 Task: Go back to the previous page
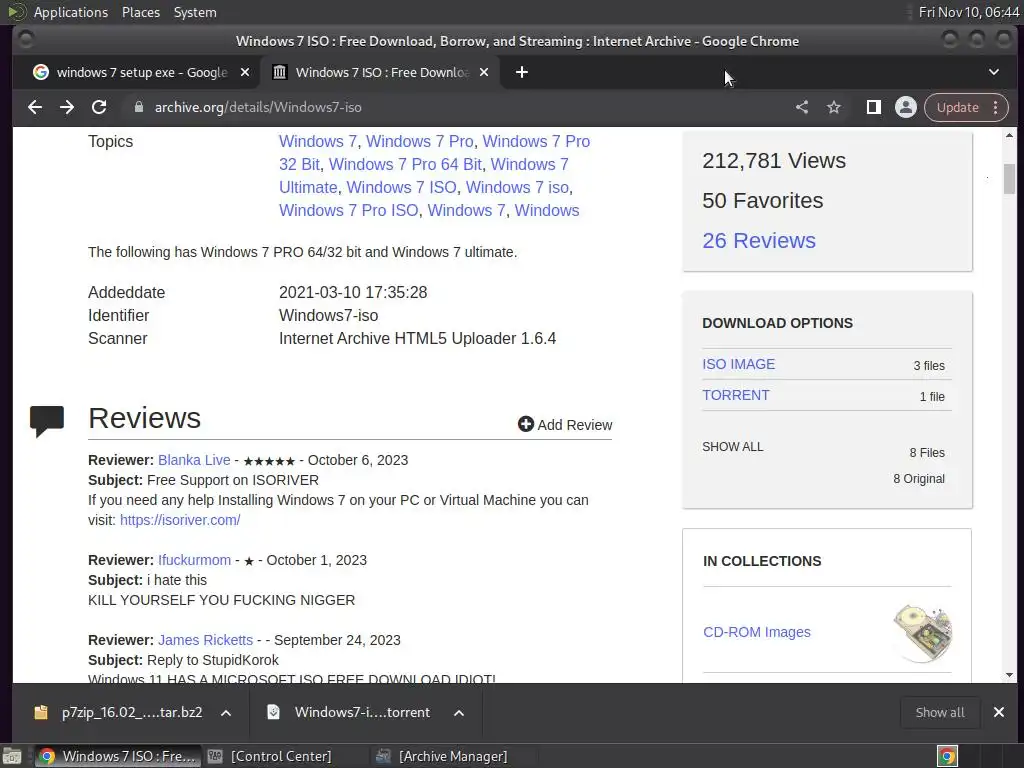click(35, 107)
